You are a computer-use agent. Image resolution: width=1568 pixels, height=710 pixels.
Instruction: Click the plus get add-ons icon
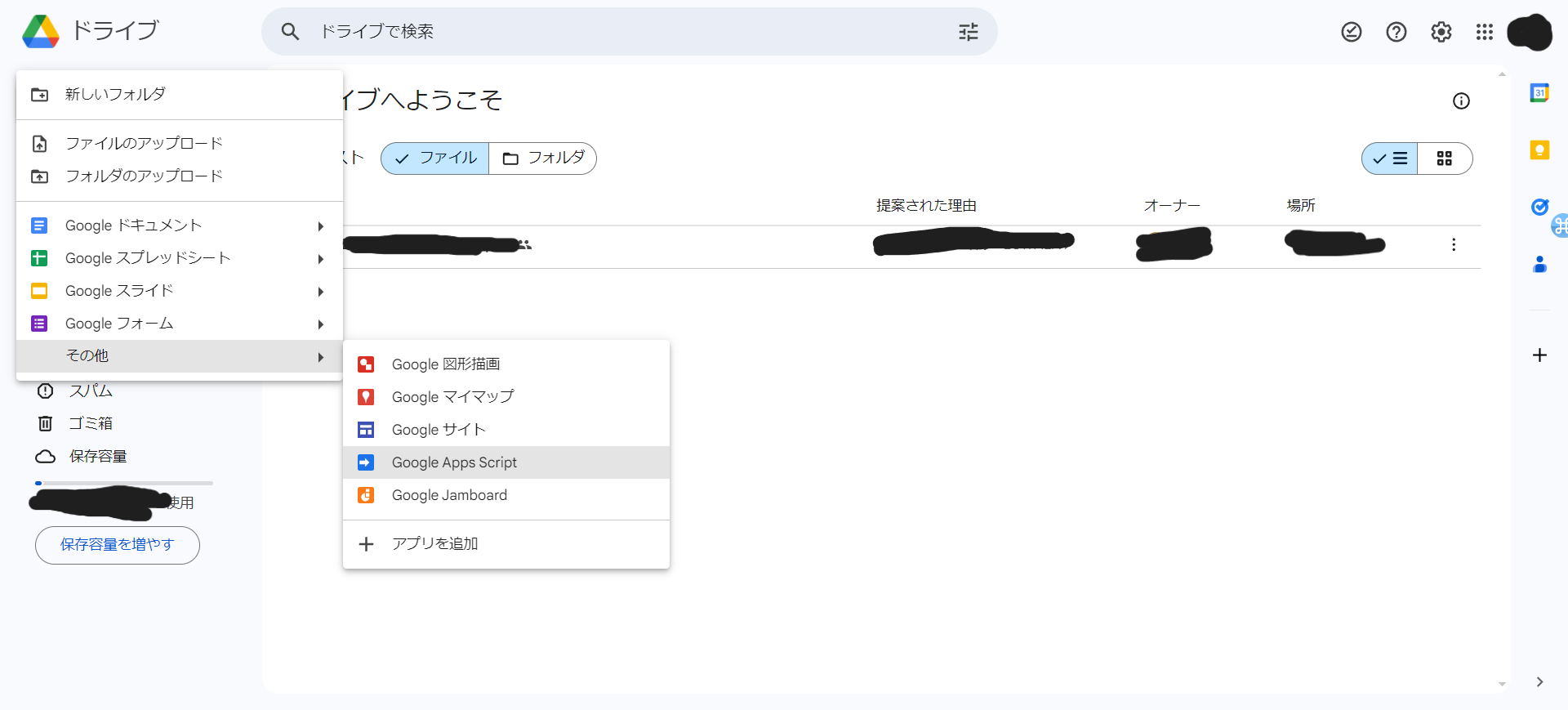coord(1539,355)
